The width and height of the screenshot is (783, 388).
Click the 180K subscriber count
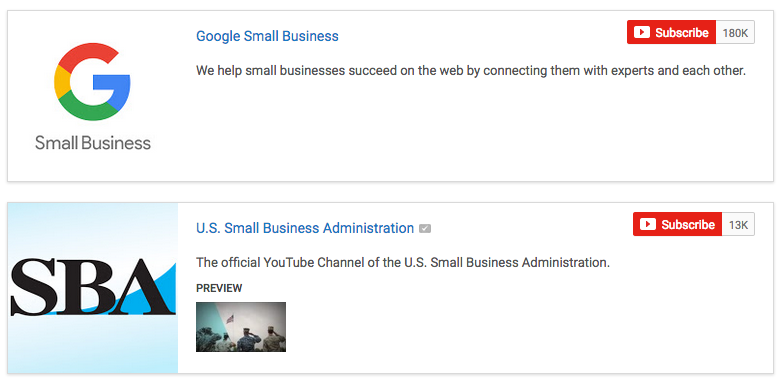(x=735, y=32)
